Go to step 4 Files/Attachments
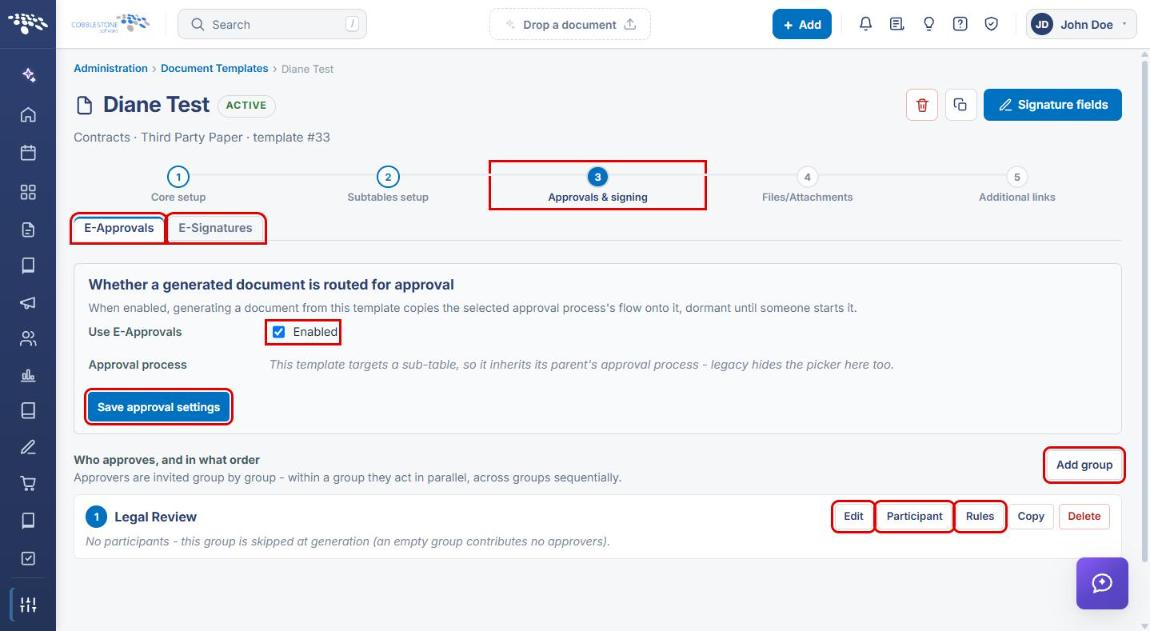Viewport: 1150px width, 631px height. click(807, 184)
